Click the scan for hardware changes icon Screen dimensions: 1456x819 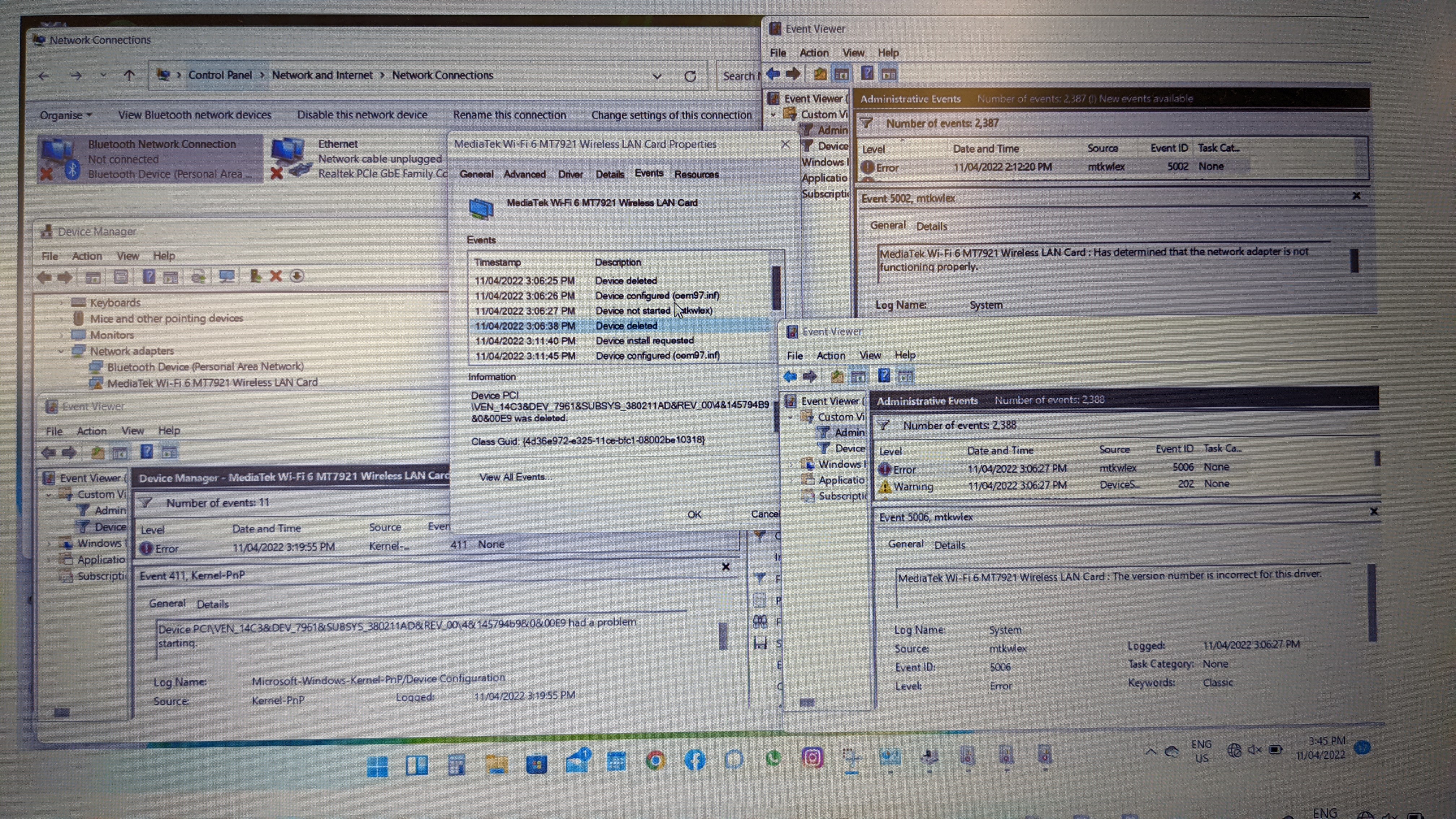(227, 276)
